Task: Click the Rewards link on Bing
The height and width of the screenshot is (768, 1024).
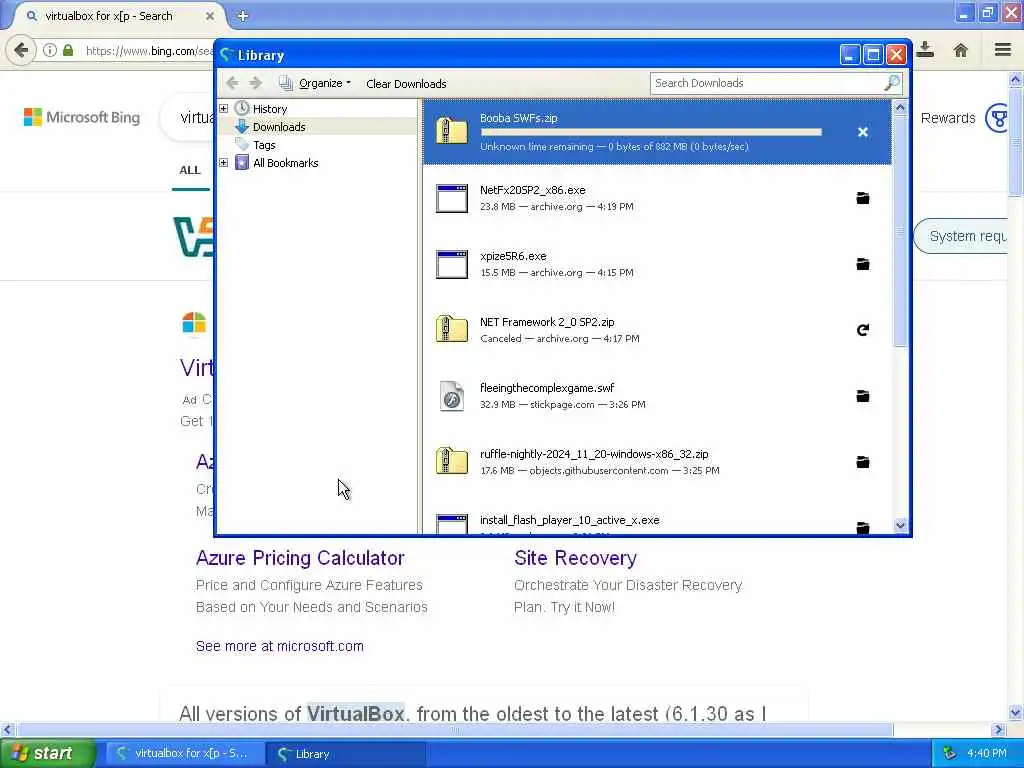Action: click(x=948, y=118)
